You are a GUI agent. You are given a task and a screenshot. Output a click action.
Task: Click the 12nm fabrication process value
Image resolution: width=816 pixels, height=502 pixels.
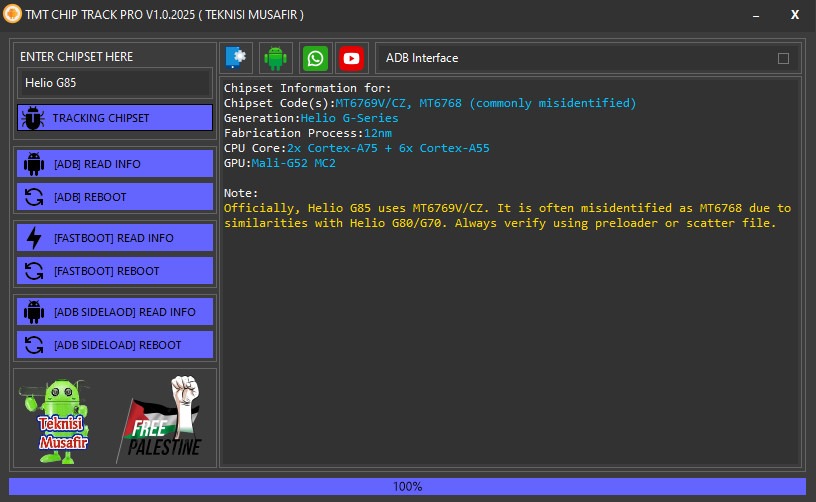click(x=377, y=133)
